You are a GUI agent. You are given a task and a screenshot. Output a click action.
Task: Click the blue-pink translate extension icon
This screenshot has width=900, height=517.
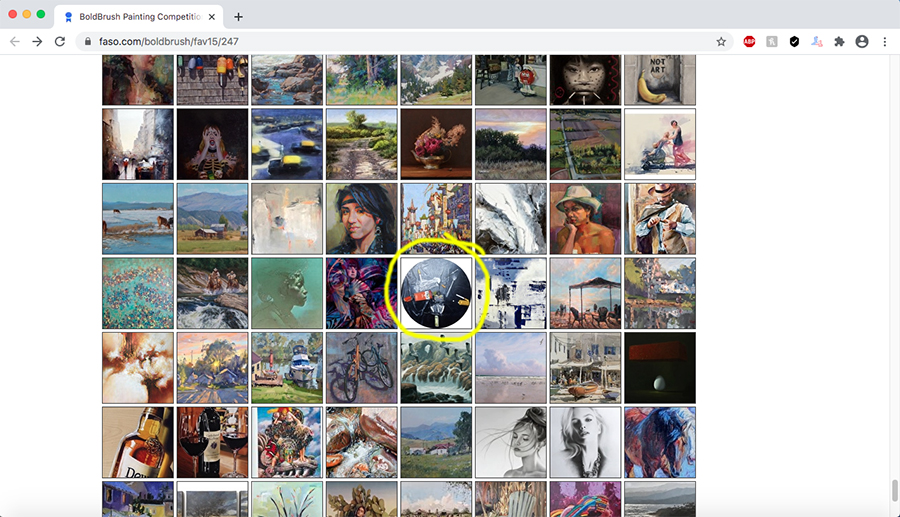click(x=817, y=41)
